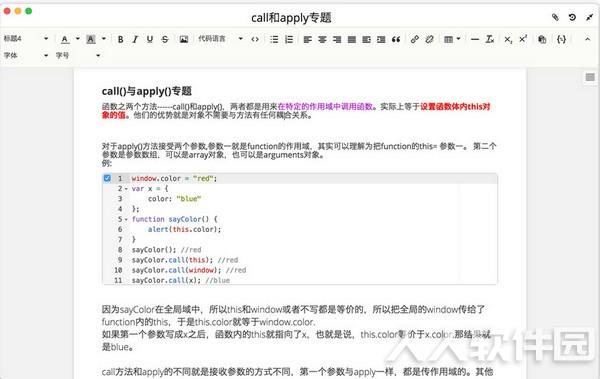Click the paragraph starting 因为sayColor在全局域中

pyautogui.click(x=293, y=315)
